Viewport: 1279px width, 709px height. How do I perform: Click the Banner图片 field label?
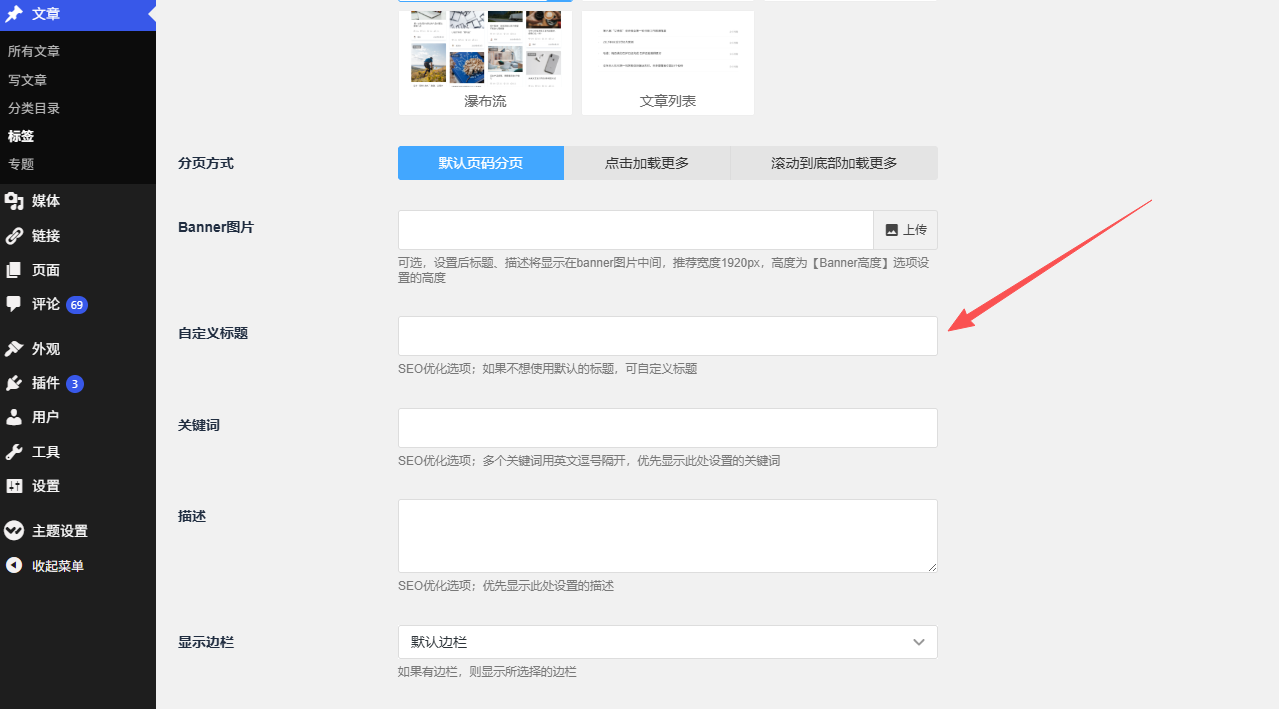point(216,227)
